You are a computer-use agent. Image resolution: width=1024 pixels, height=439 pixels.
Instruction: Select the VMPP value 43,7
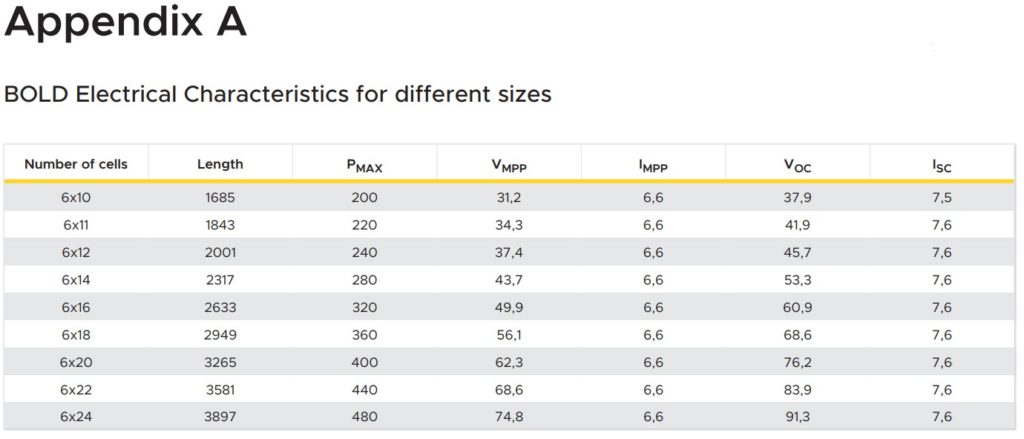coord(509,280)
